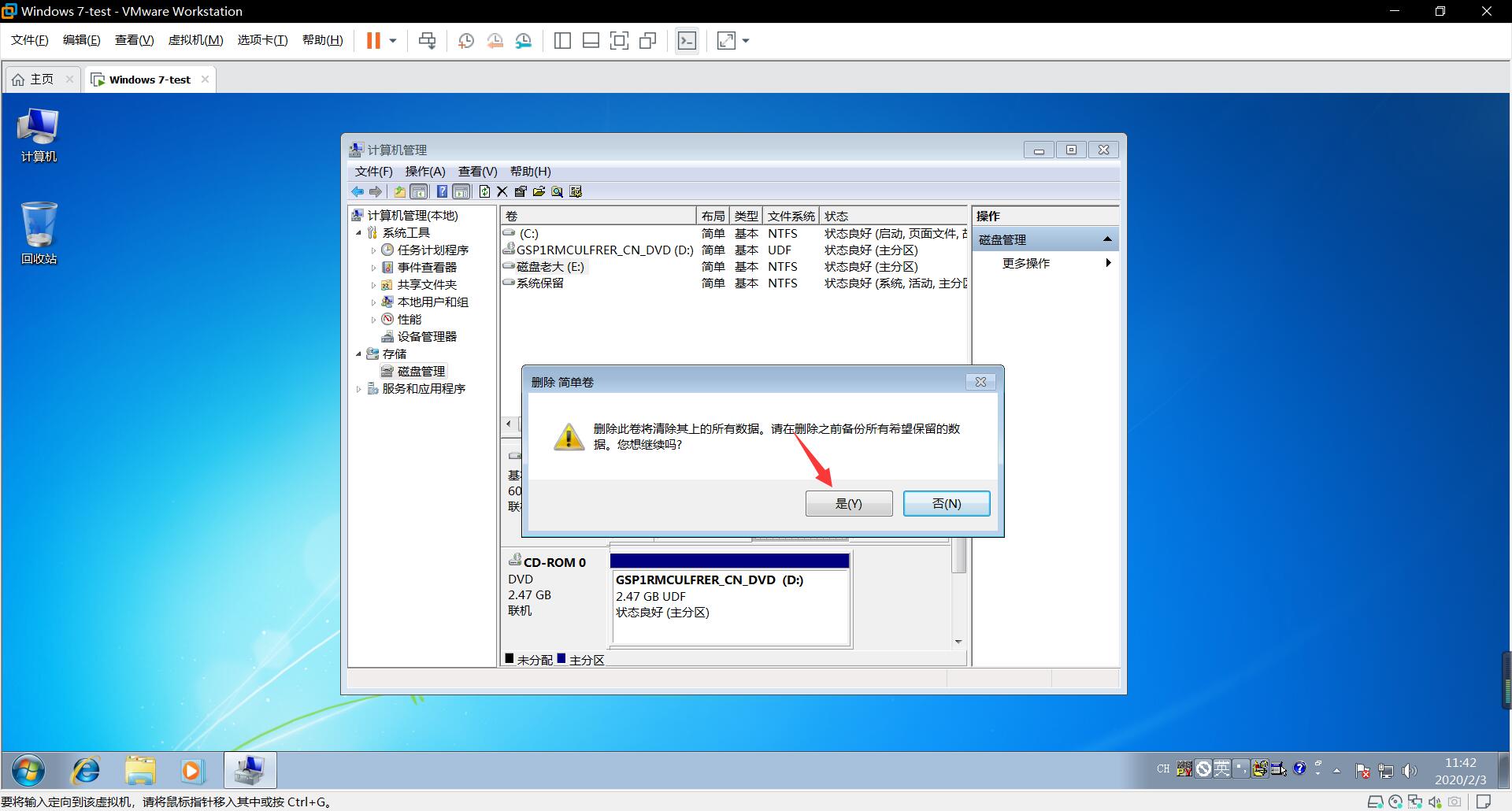Collapse the 存储 tree node
The image size is (1512, 811).
[x=359, y=354]
